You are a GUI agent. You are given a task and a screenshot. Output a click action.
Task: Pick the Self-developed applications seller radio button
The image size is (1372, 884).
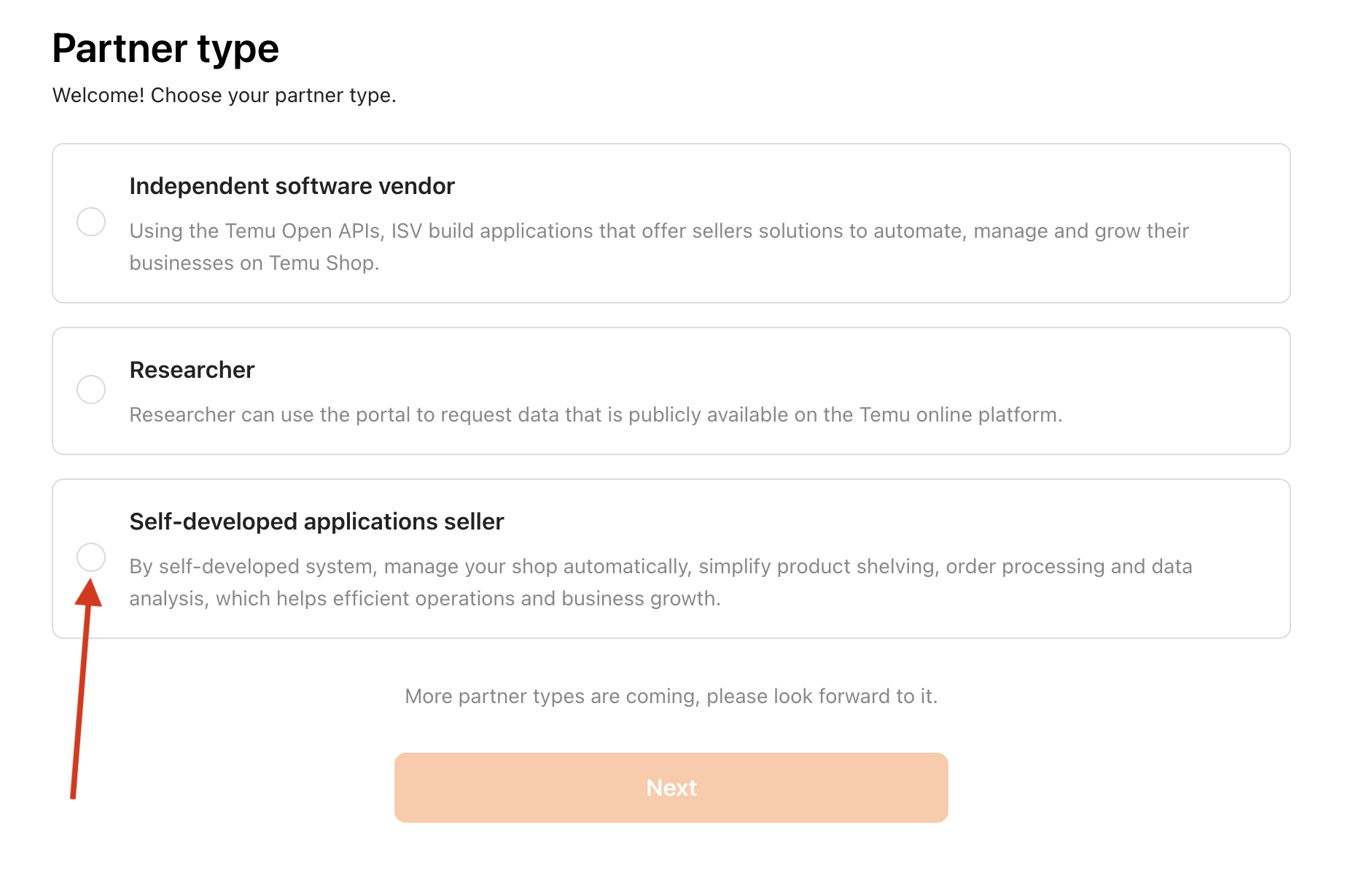click(x=91, y=557)
